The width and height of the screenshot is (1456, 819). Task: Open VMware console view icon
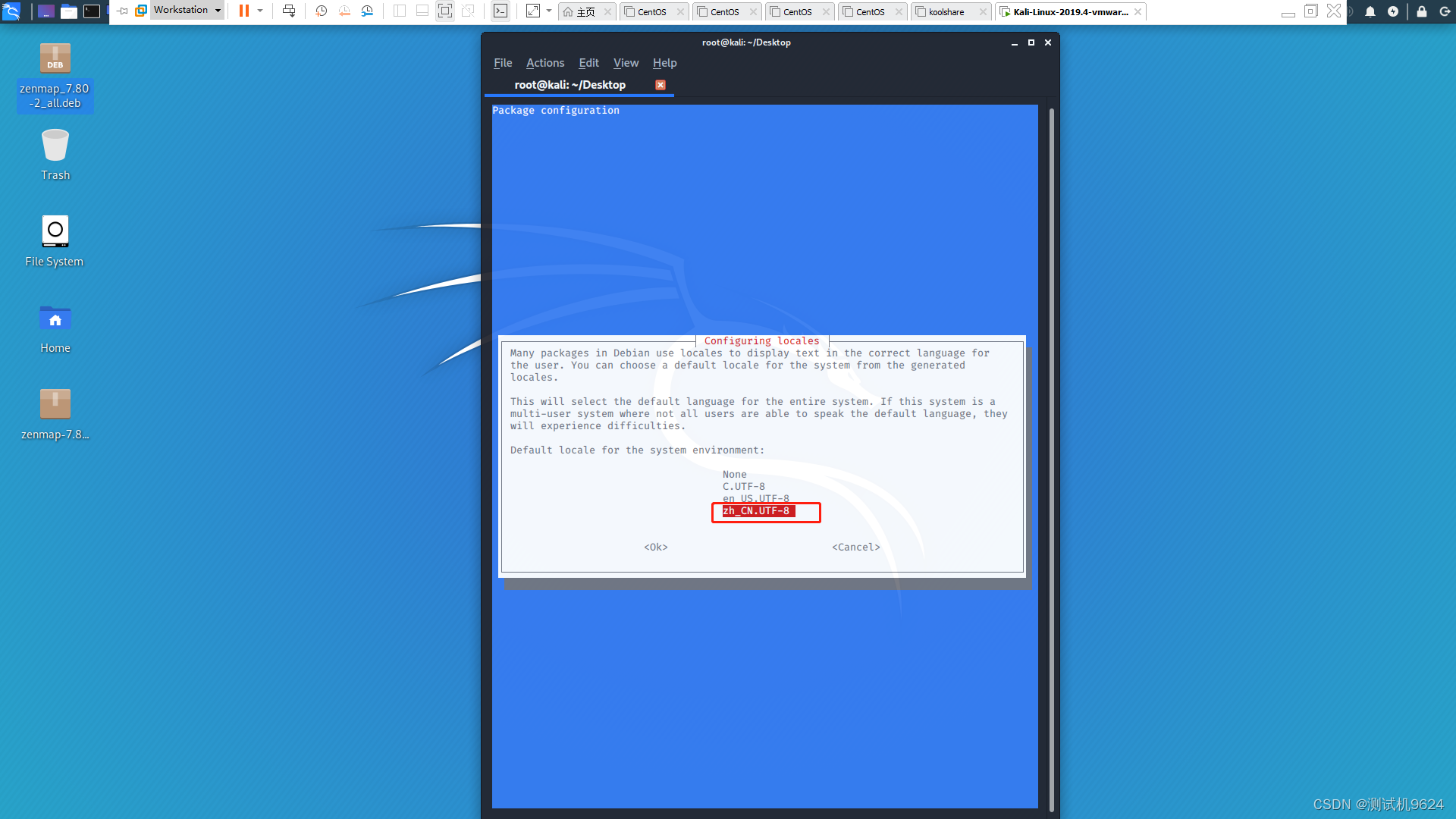click(500, 11)
